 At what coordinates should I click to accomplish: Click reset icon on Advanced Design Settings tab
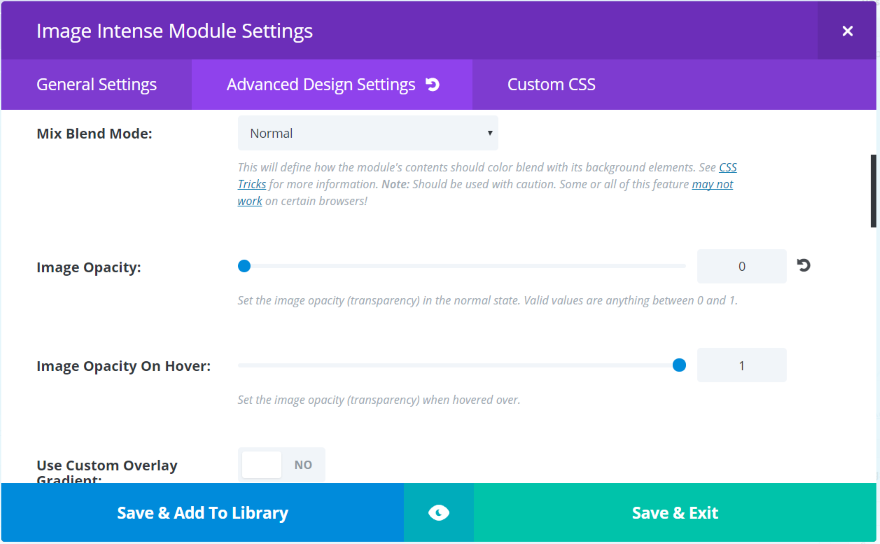433,84
